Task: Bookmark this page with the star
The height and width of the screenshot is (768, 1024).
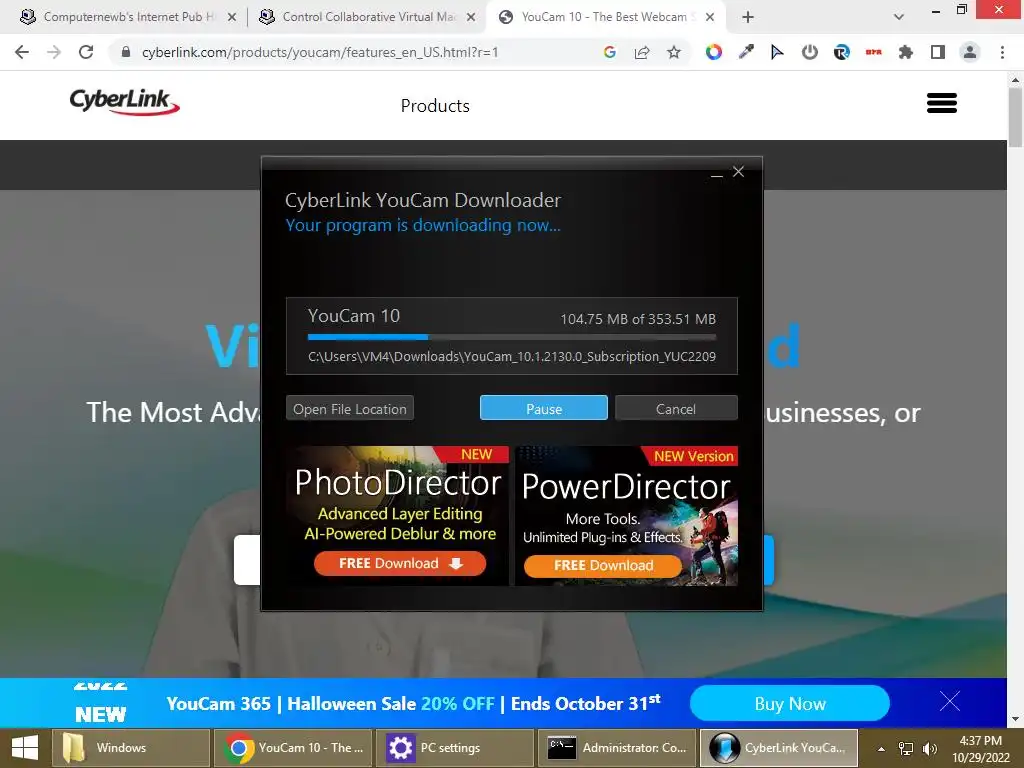Action: (674, 52)
